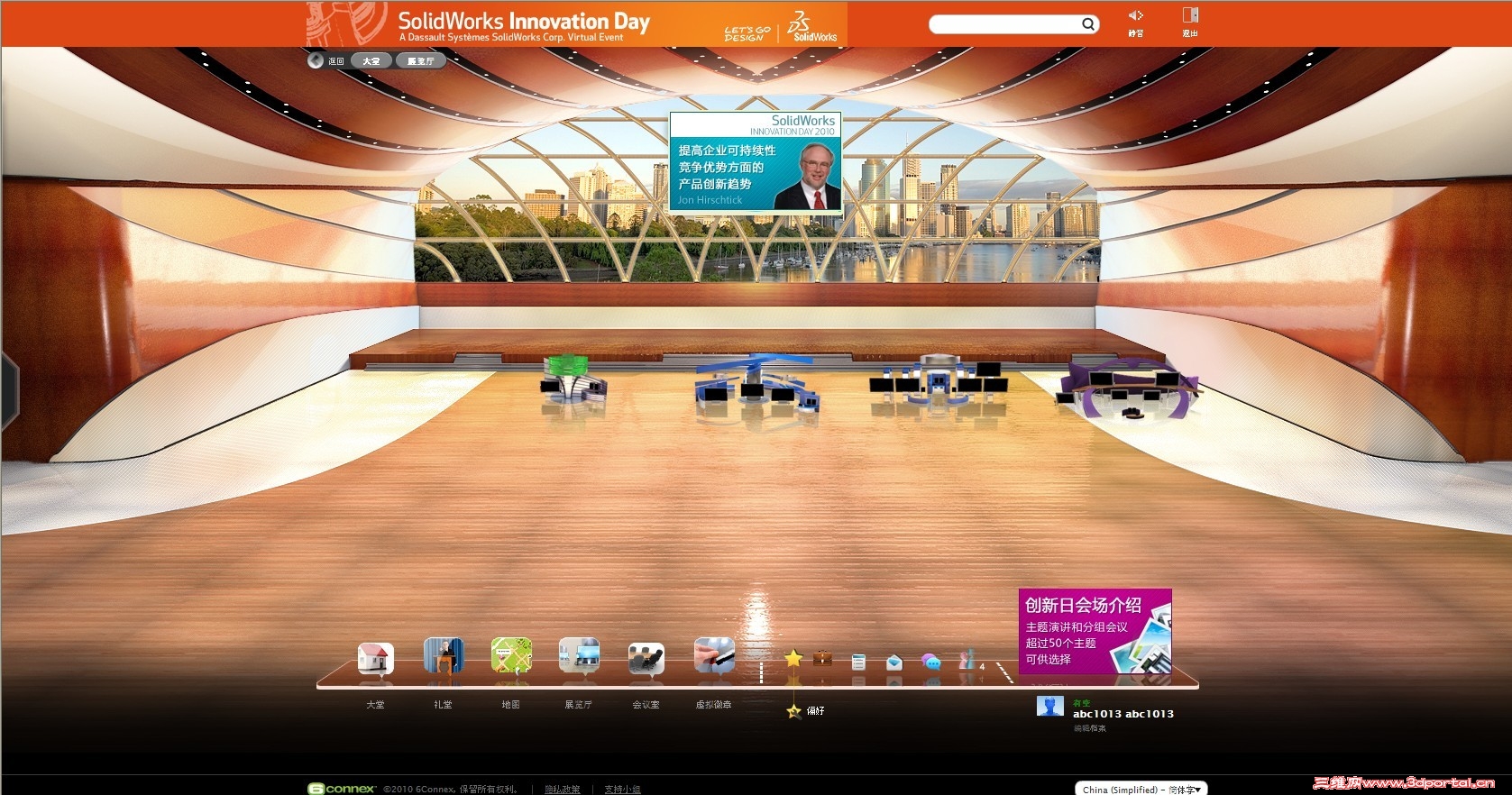This screenshot has height=795, width=1512.
Task: Click the abc1013 abc1013 user name
Action: 1123,714
